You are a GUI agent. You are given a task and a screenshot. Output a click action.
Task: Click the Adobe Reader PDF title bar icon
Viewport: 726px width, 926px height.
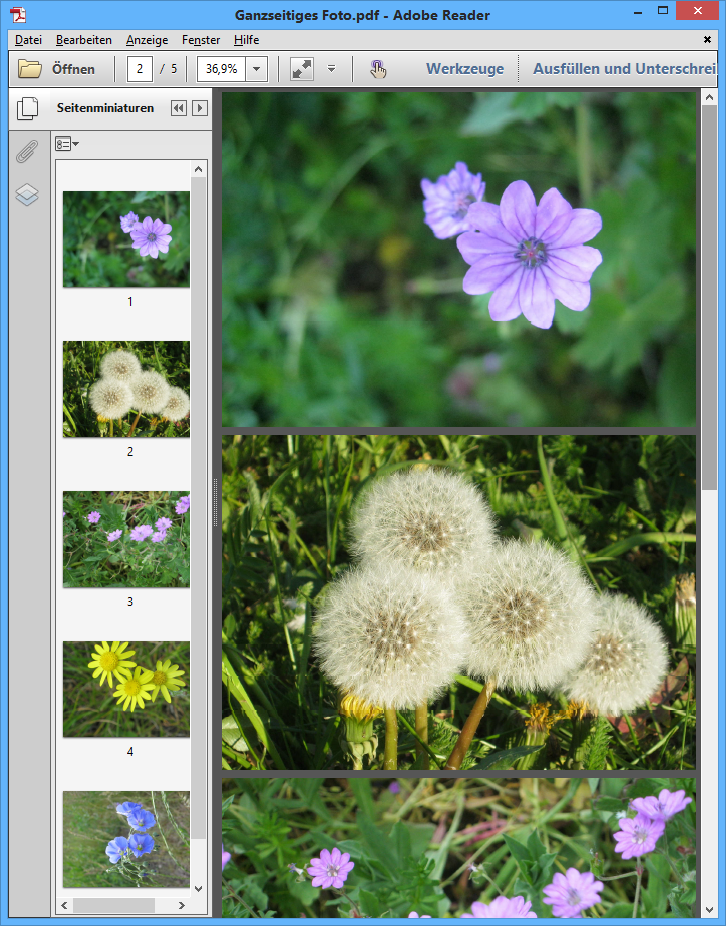coord(18,14)
